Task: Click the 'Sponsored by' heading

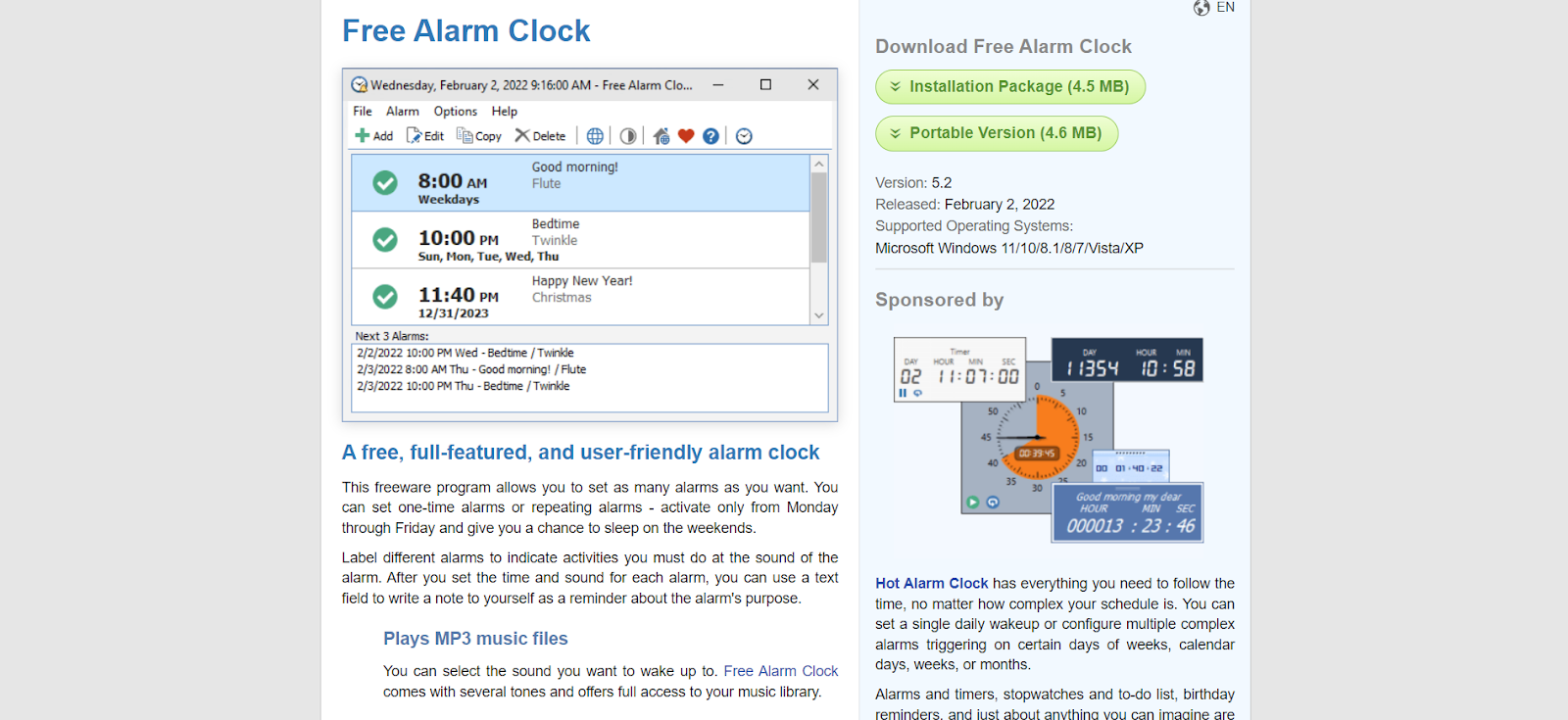Action: [940, 300]
